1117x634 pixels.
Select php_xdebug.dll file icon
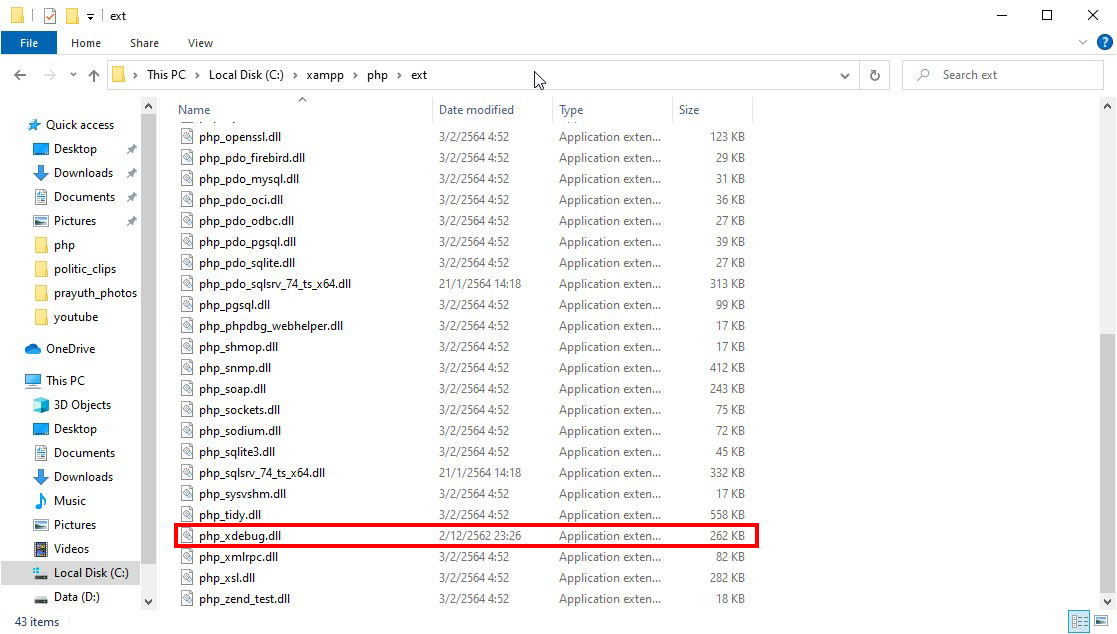[187, 536]
